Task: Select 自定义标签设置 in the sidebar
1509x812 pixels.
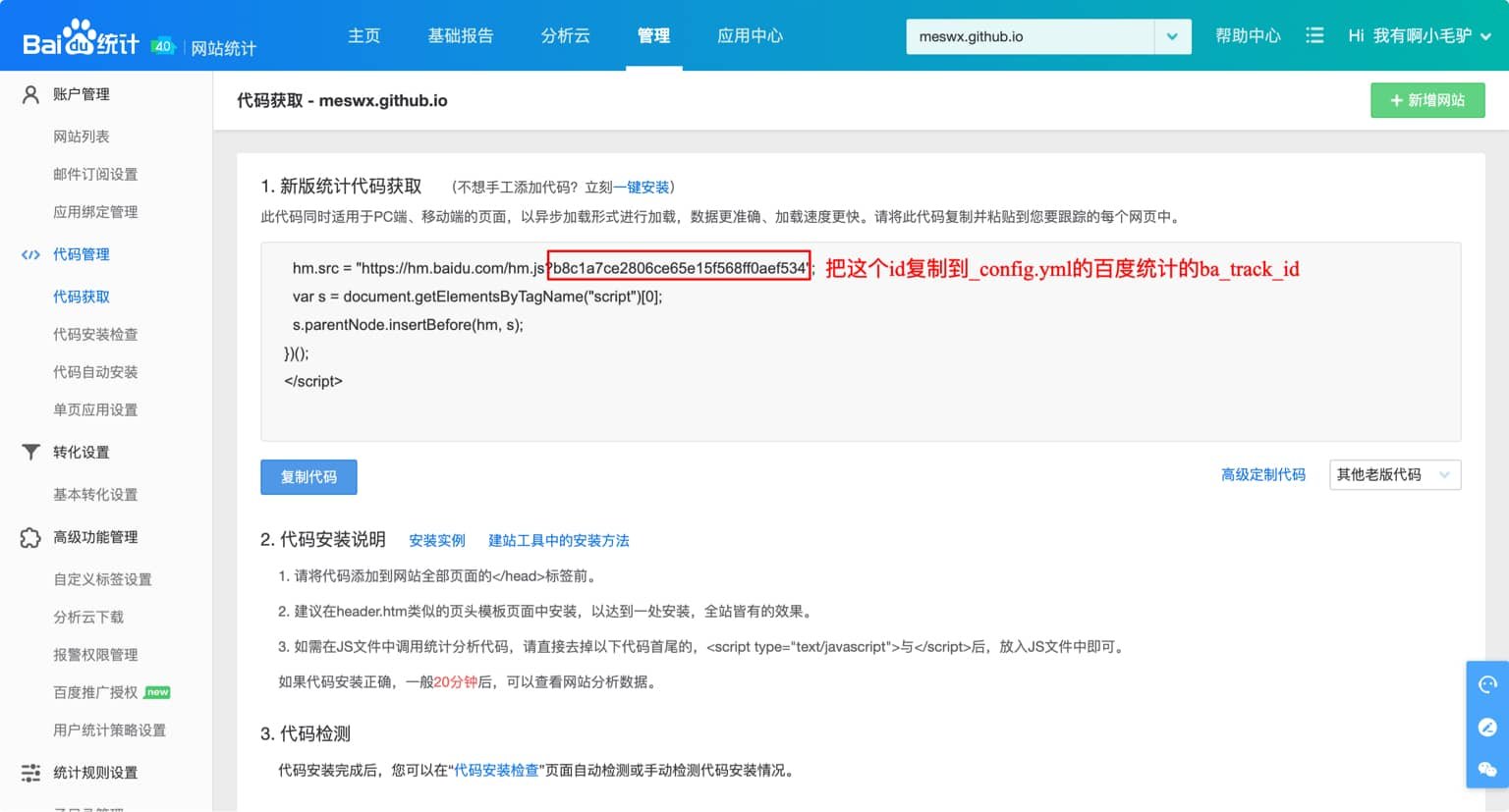Action: [103, 579]
